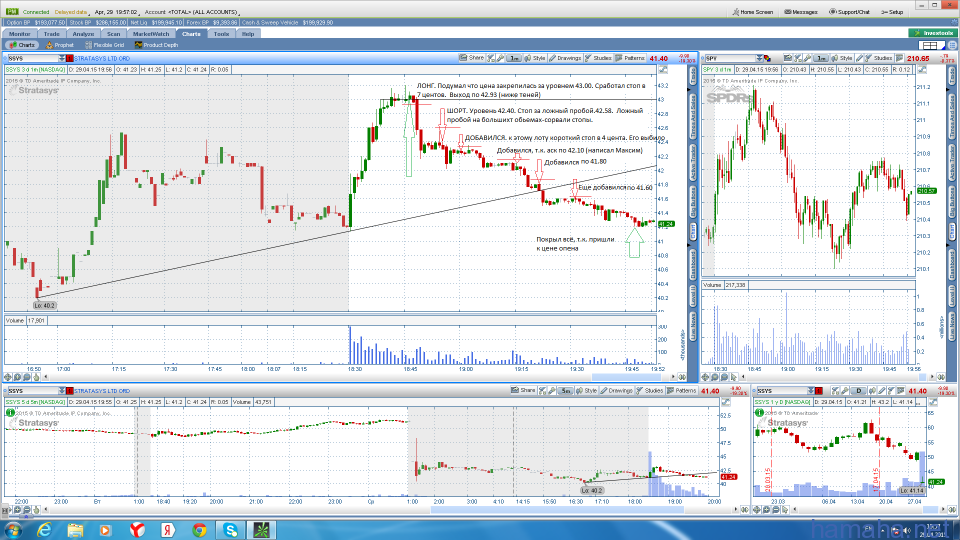Click the SSYS symbol field of 1m chart

32,58
